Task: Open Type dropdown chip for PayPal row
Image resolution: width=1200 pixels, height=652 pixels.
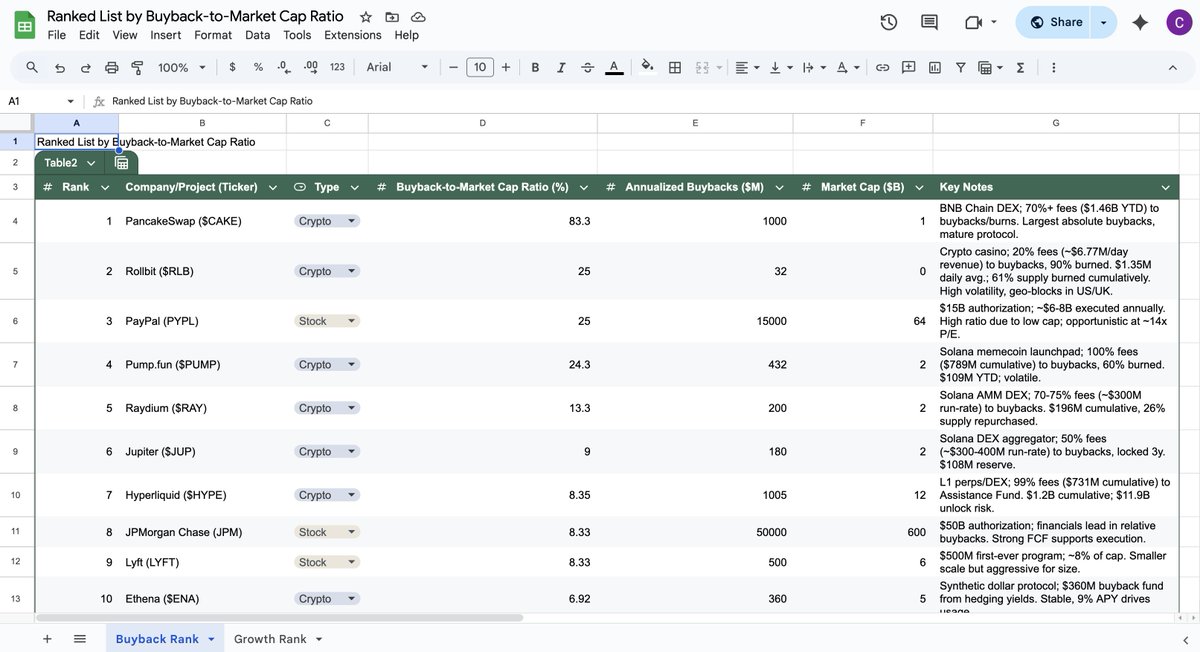Action: [326, 321]
